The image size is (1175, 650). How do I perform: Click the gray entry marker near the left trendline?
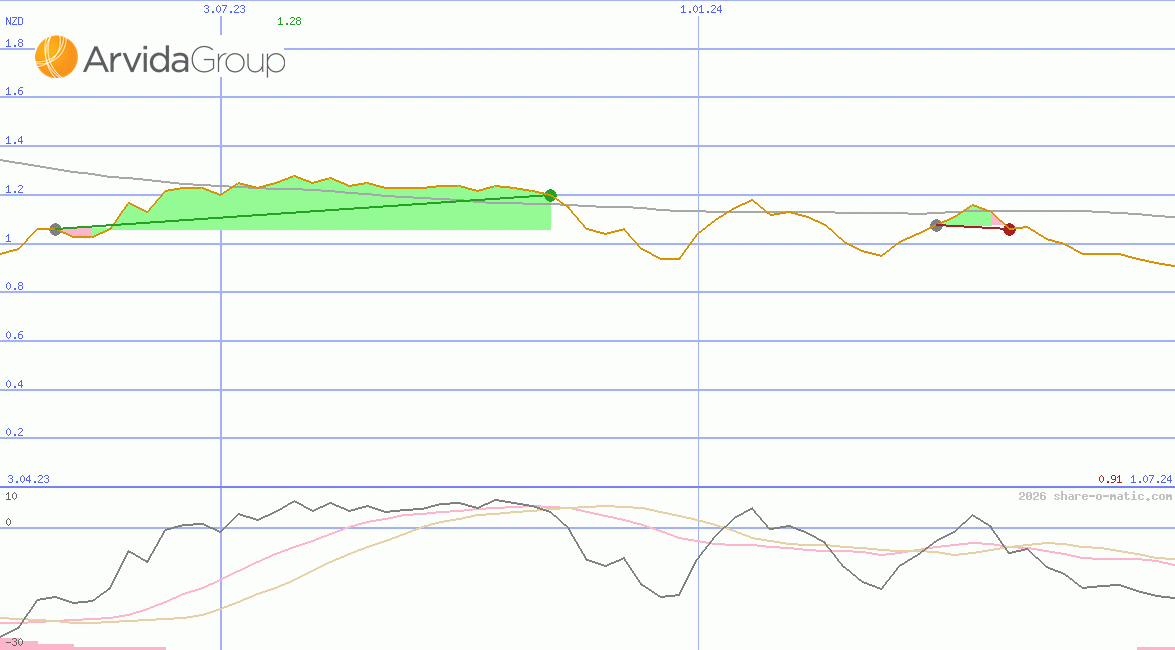click(x=56, y=229)
